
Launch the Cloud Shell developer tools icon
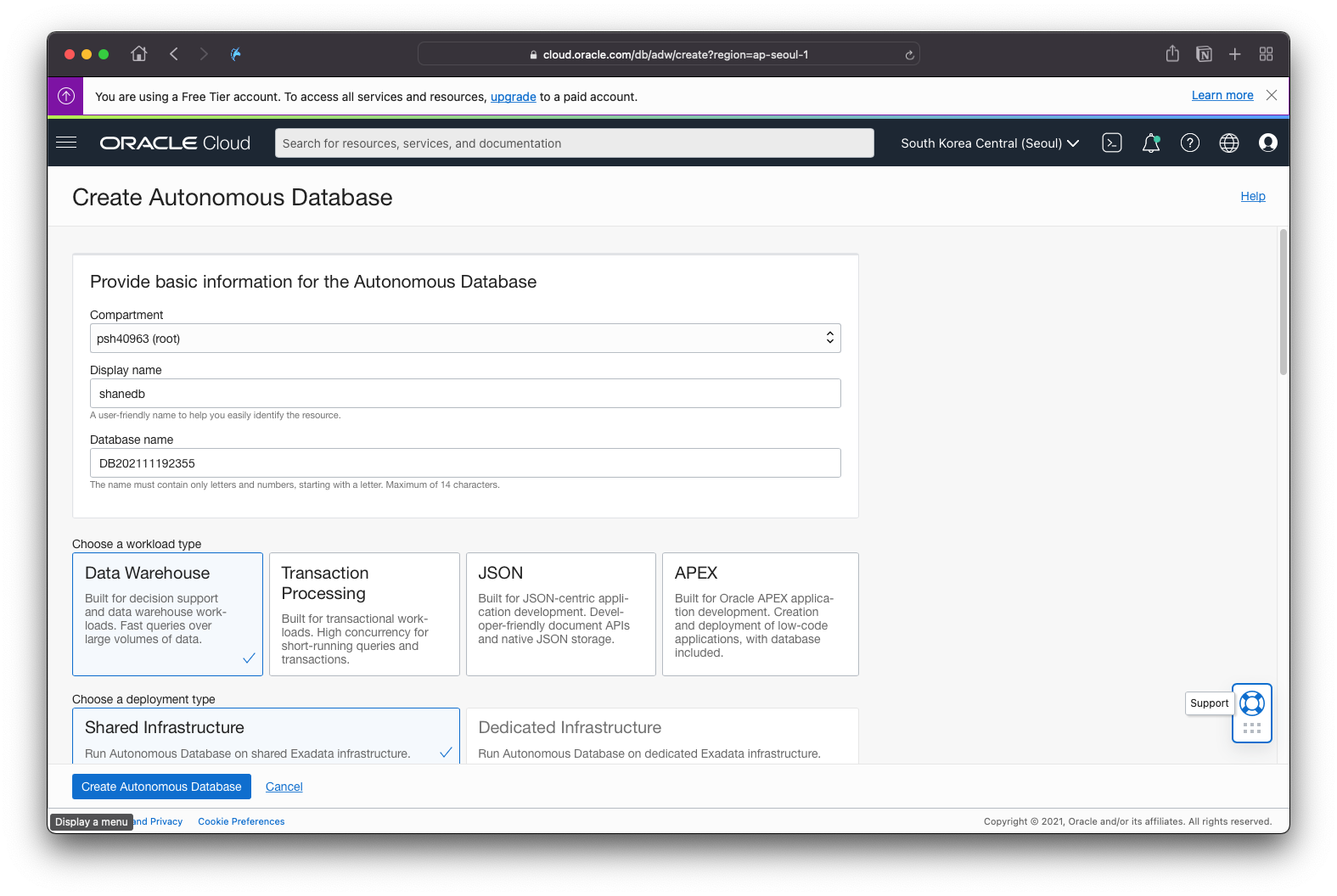1112,143
